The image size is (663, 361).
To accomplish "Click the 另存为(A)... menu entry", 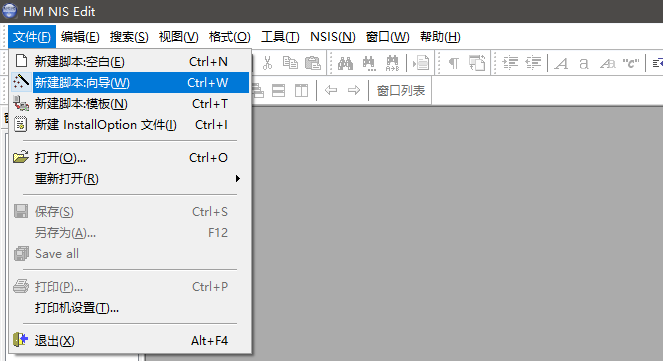I will click(x=130, y=232).
